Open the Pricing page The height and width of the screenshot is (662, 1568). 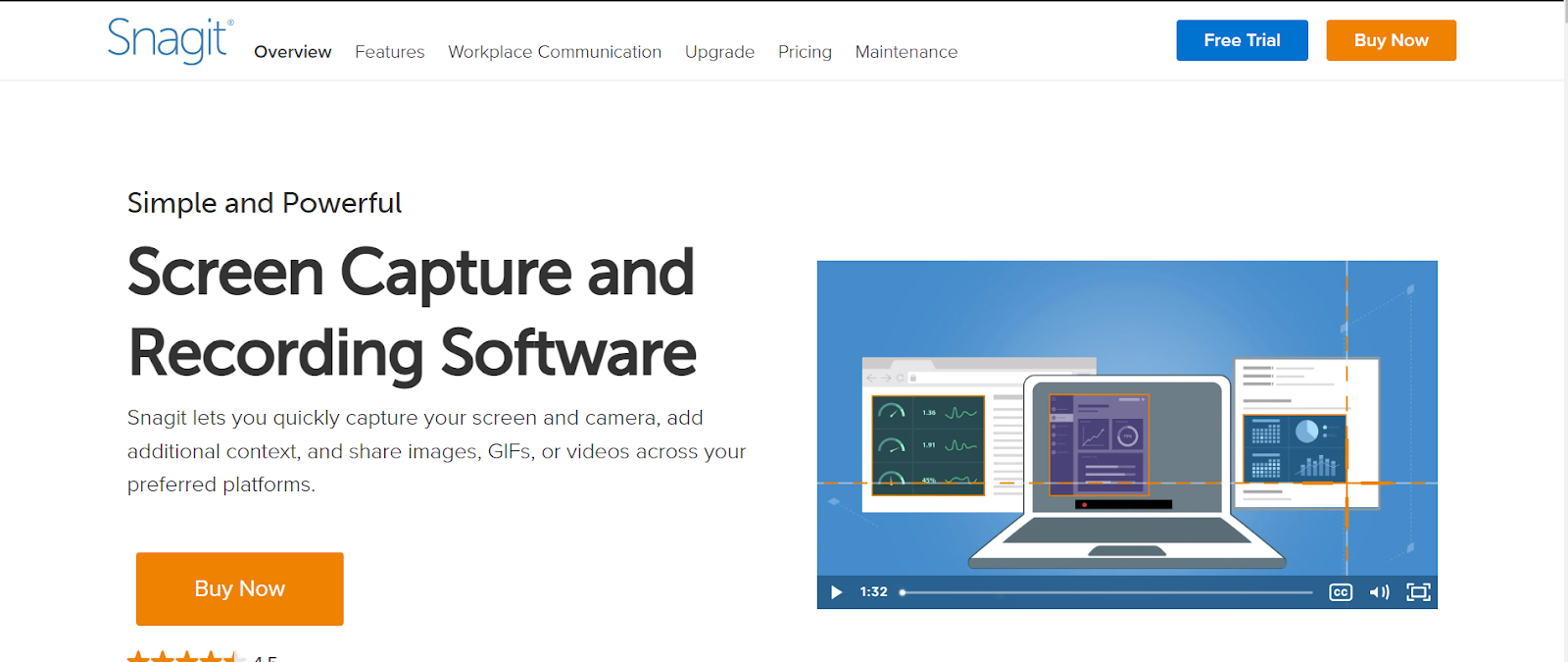tap(805, 52)
